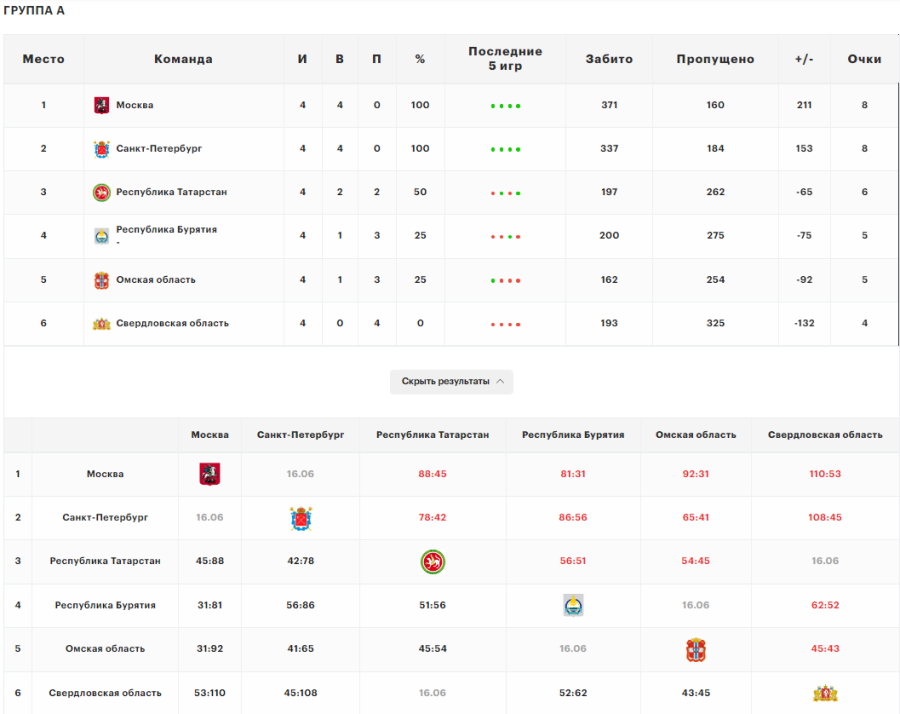Click Moscow's last-five-games green dots
Image resolution: width=900 pixels, height=714 pixels.
[x=505, y=106]
